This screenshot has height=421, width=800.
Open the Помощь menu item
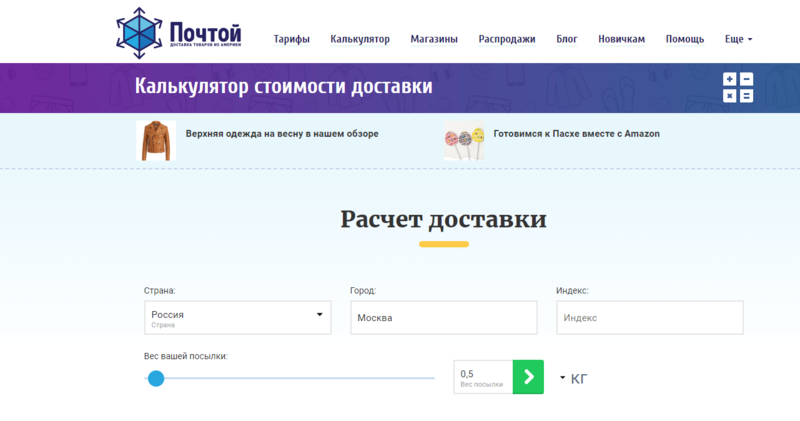coord(685,39)
